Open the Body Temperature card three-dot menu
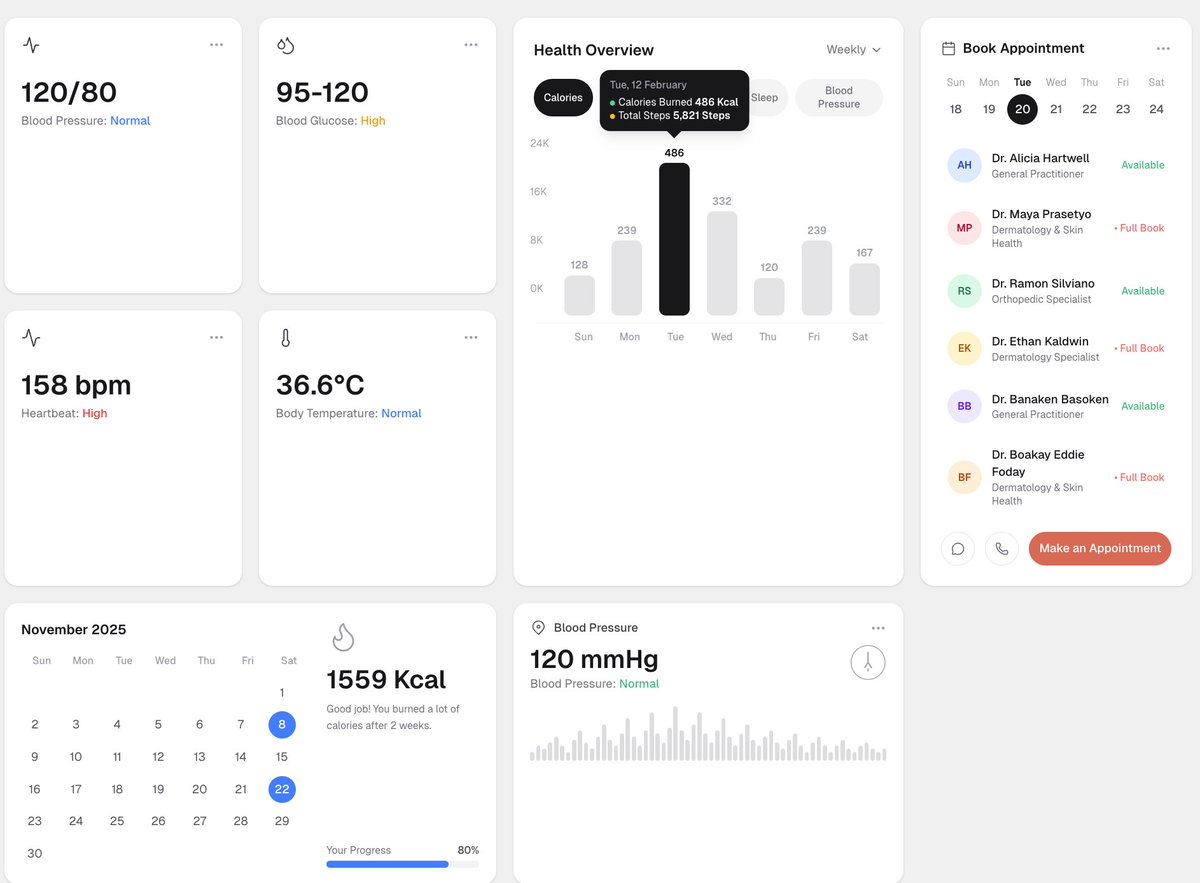 [x=471, y=338]
